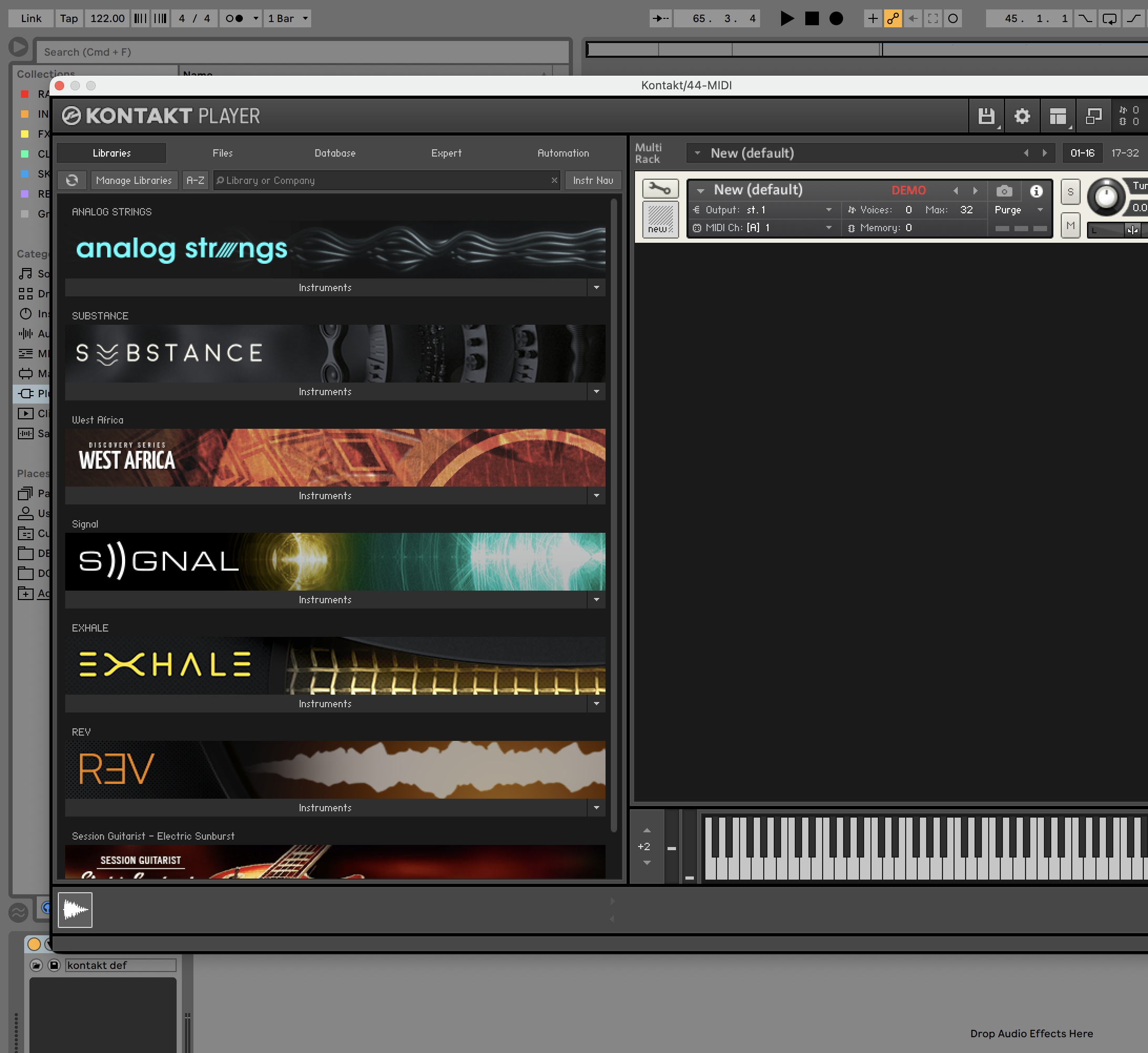The height and width of the screenshot is (1053, 1148).
Task: Open multi rack New (default) preset dropdown
Action: tap(697, 153)
